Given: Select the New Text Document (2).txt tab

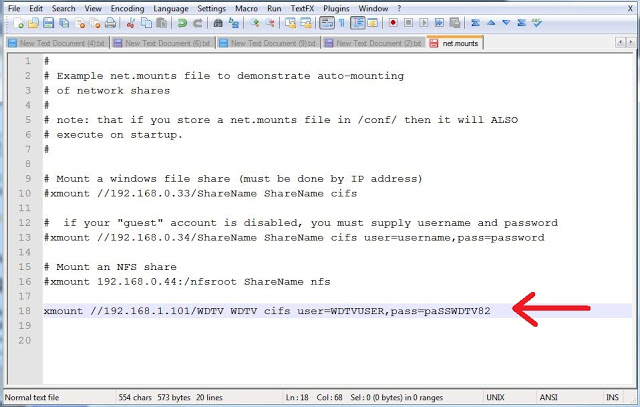Looking at the screenshot, I should click(376, 43).
